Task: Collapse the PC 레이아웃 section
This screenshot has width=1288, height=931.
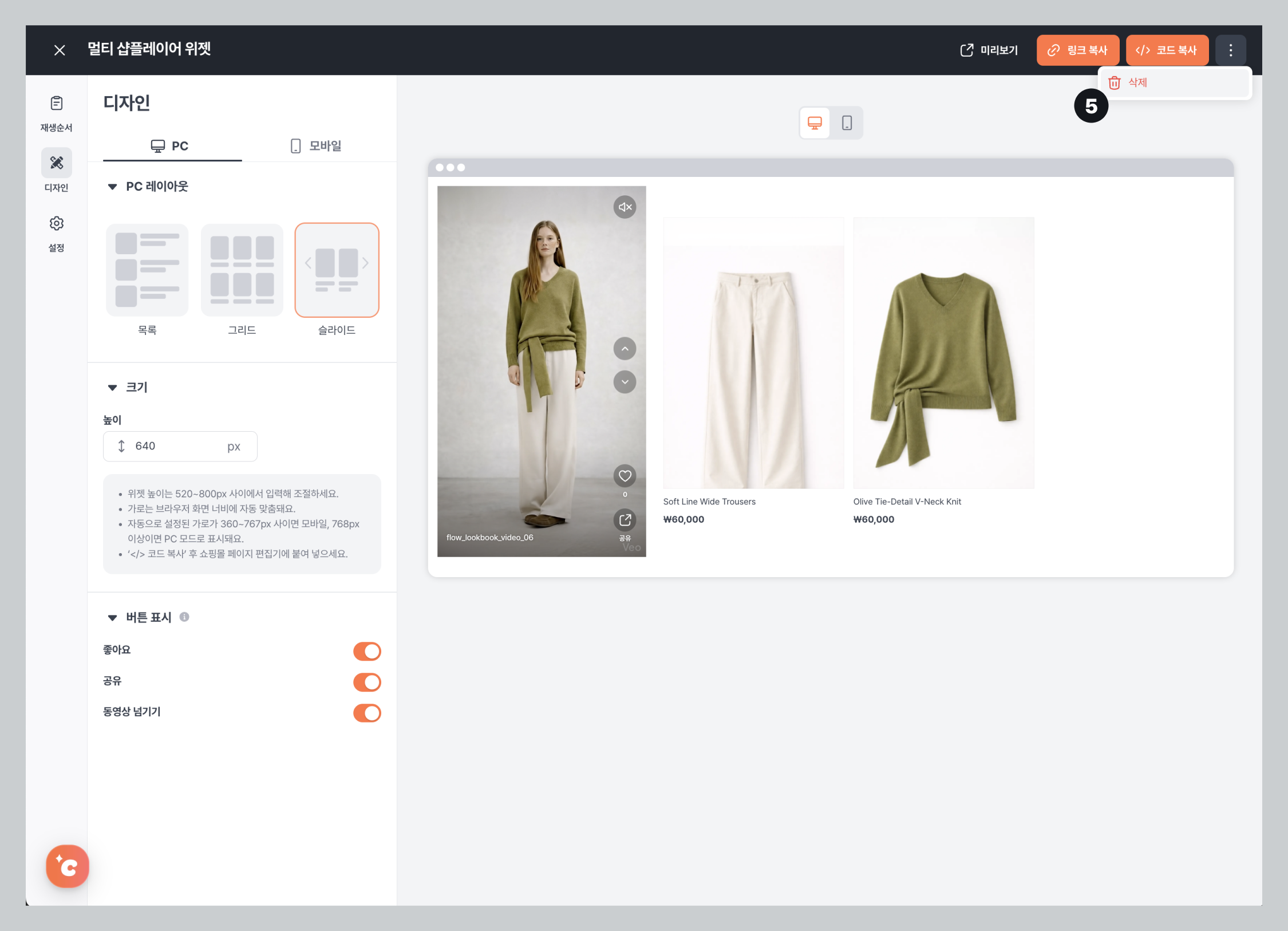Action: click(x=113, y=187)
